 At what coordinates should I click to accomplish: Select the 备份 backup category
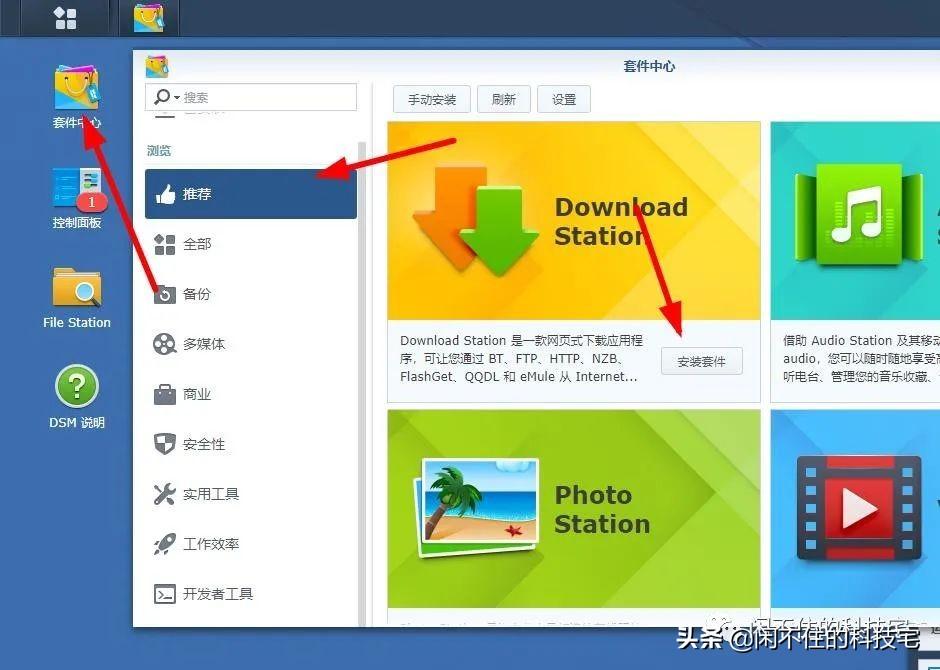click(x=251, y=294)
